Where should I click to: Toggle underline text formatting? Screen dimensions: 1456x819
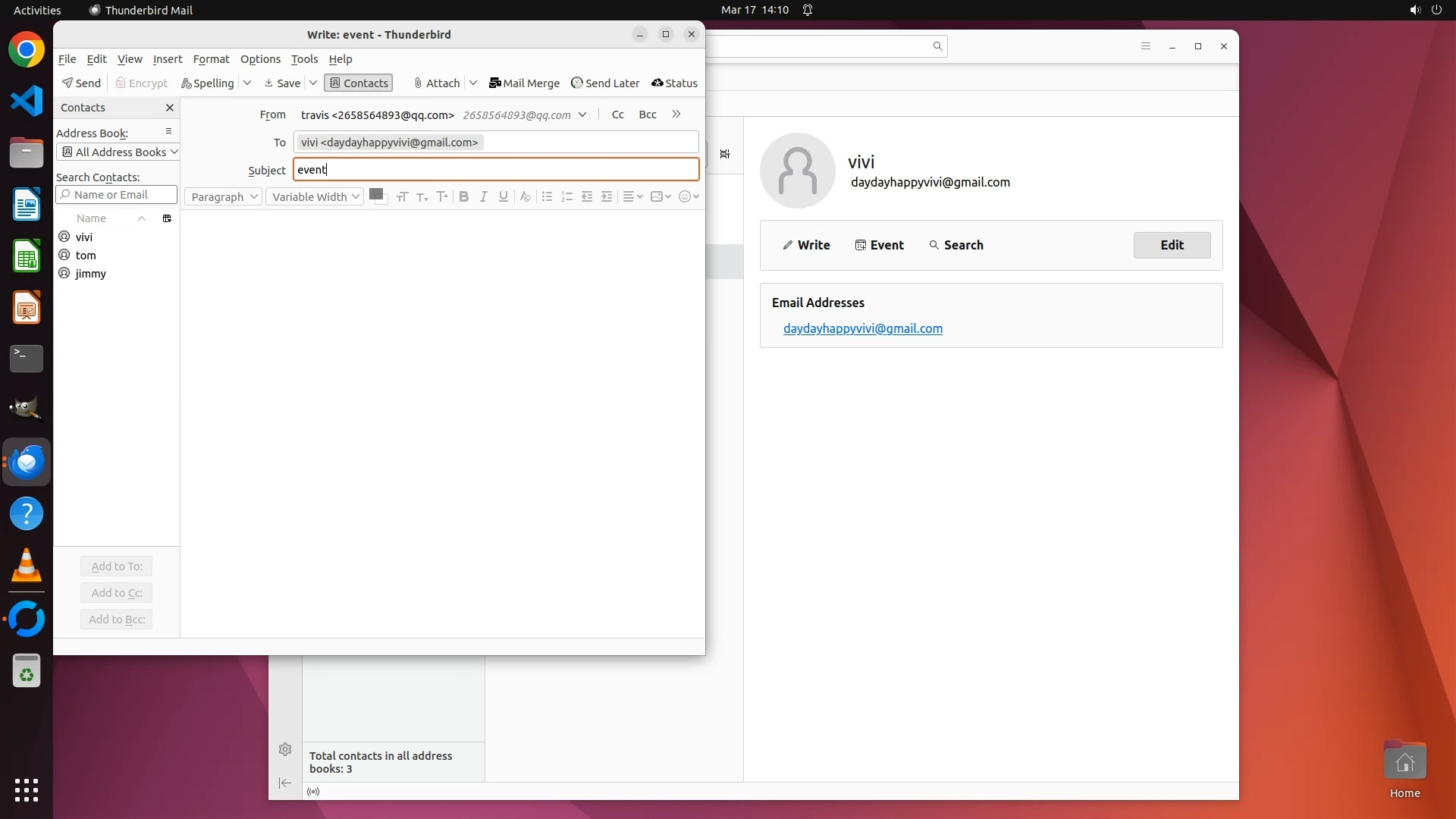click(x=503, y=196)
